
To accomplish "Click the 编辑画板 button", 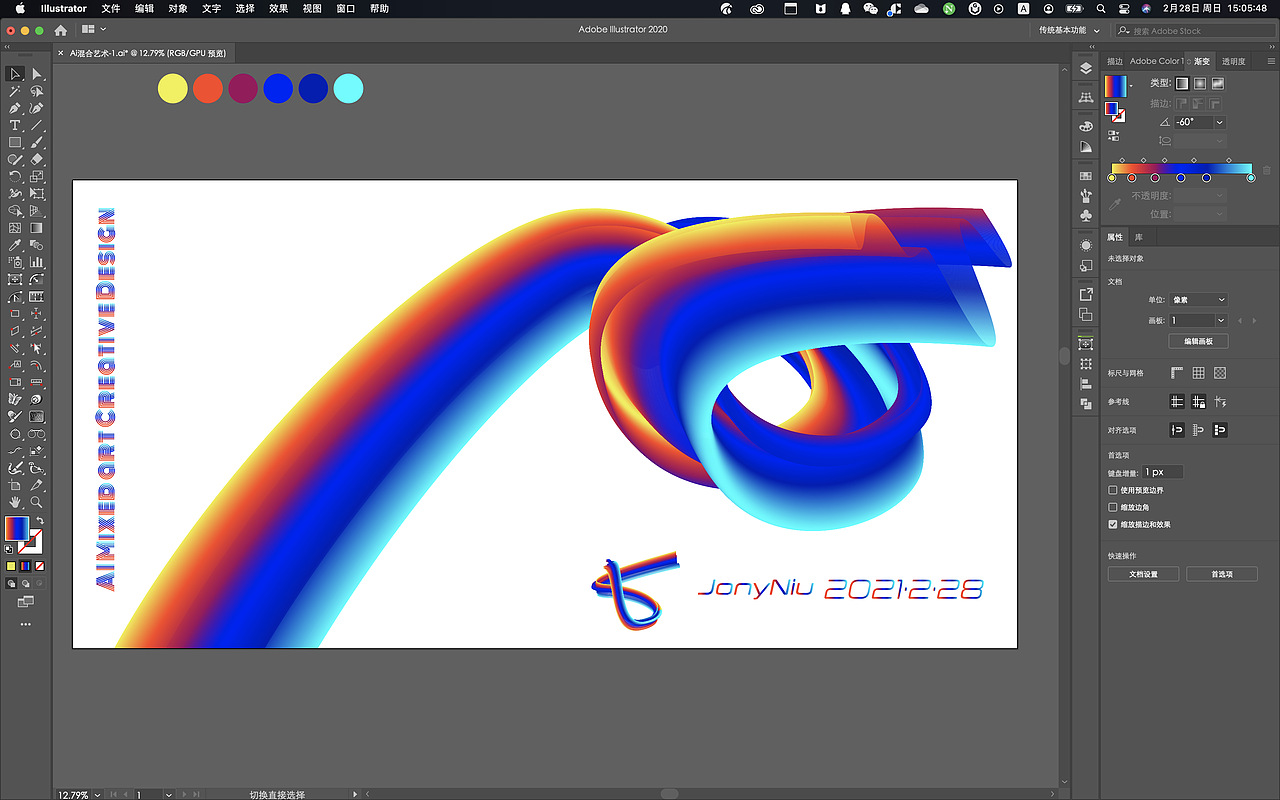I will [x=1198, y=341].
